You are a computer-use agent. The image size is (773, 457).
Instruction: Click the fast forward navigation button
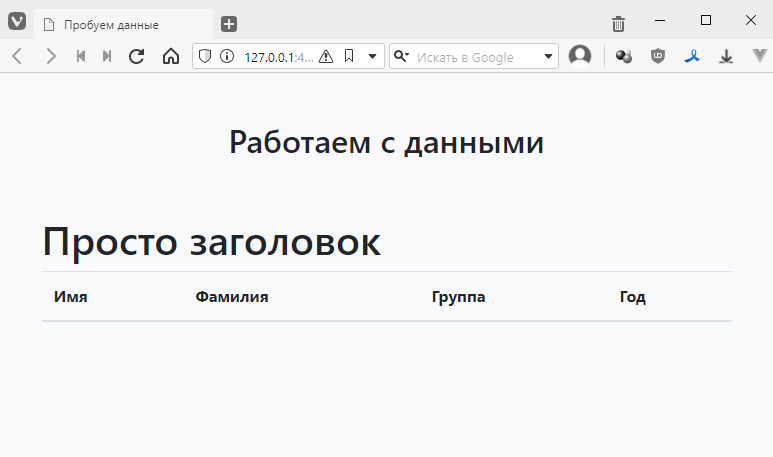[107, 57]
